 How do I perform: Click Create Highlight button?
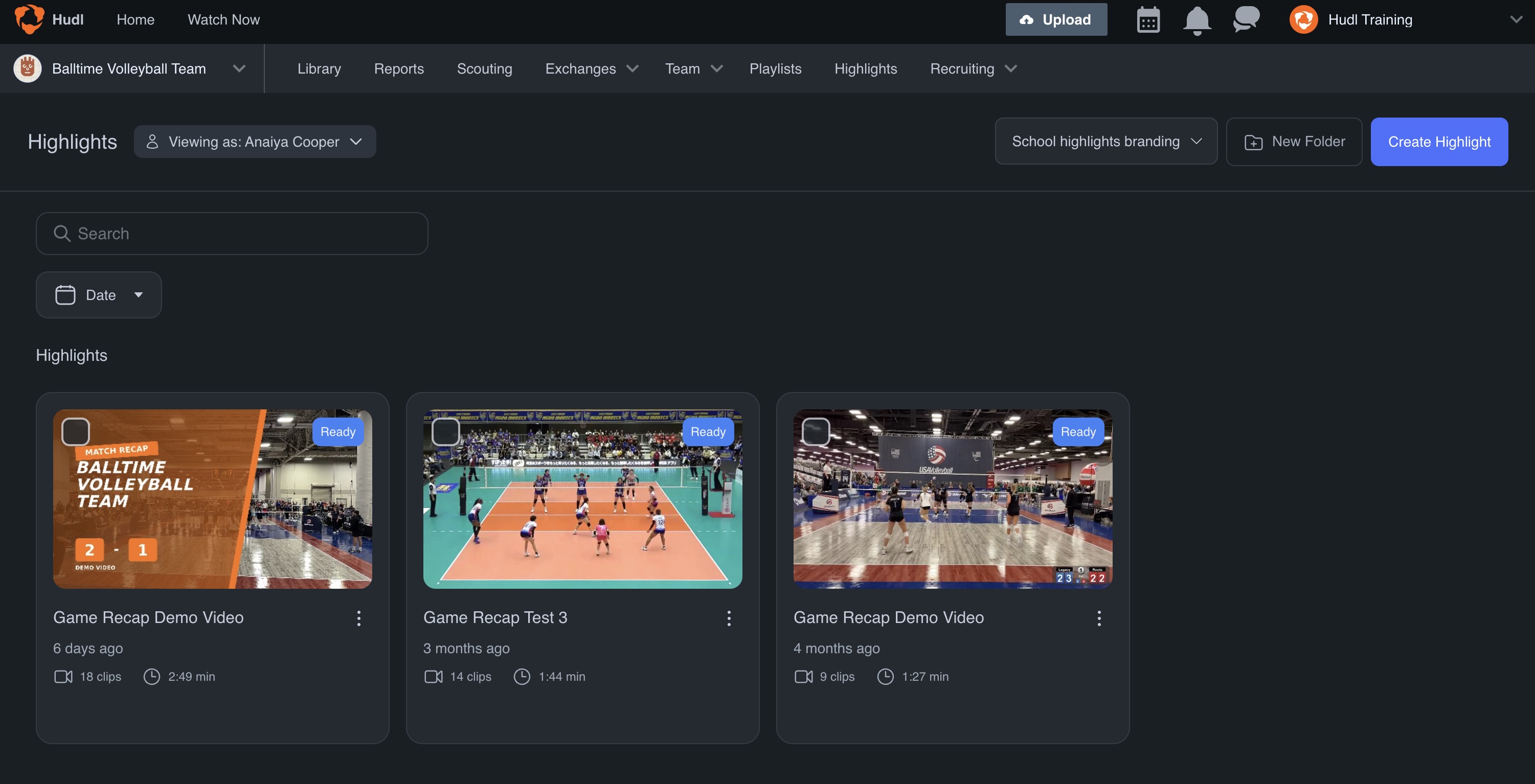pyautogui.click(x=1439, y=142)
